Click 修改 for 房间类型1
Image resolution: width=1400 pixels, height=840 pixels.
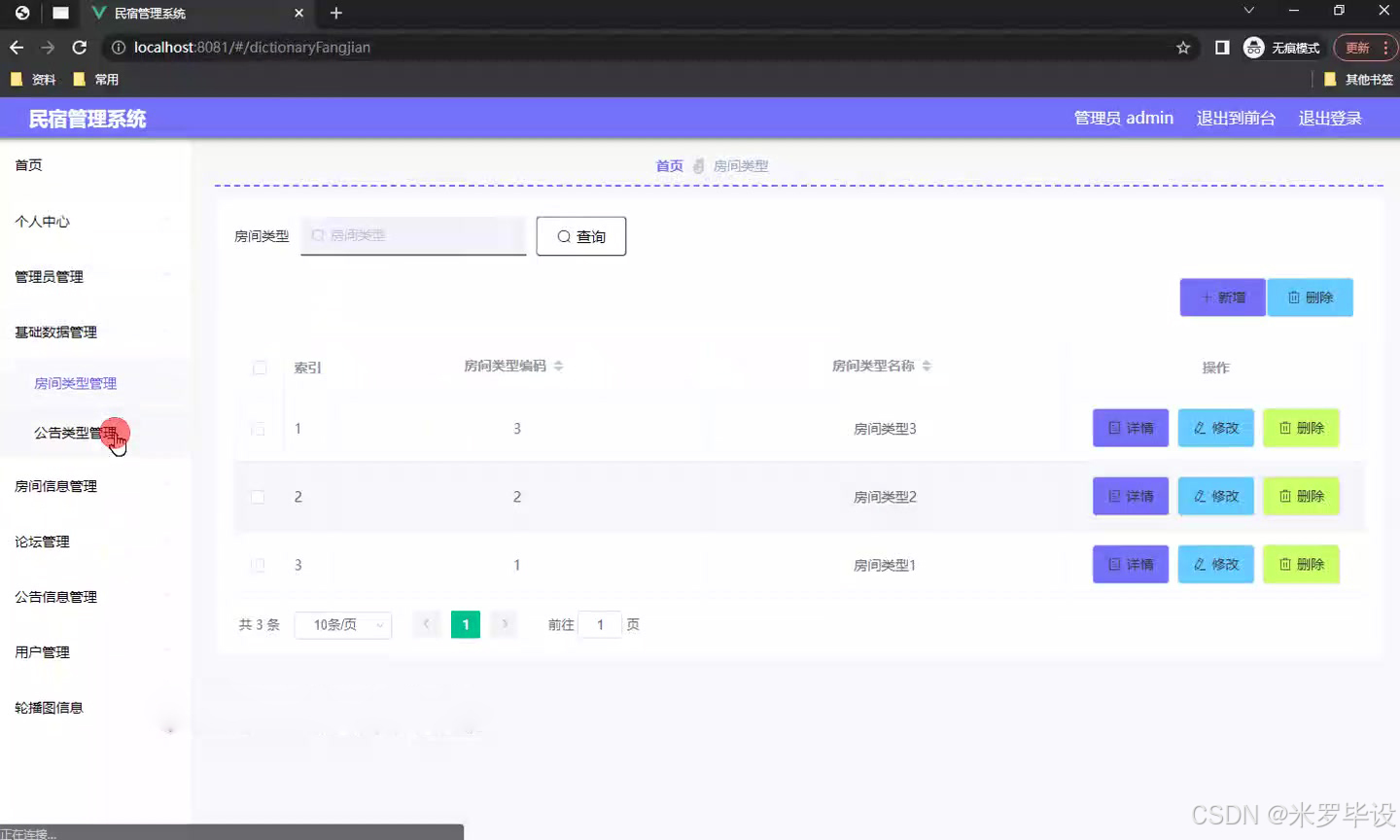tap(1216, 564)
